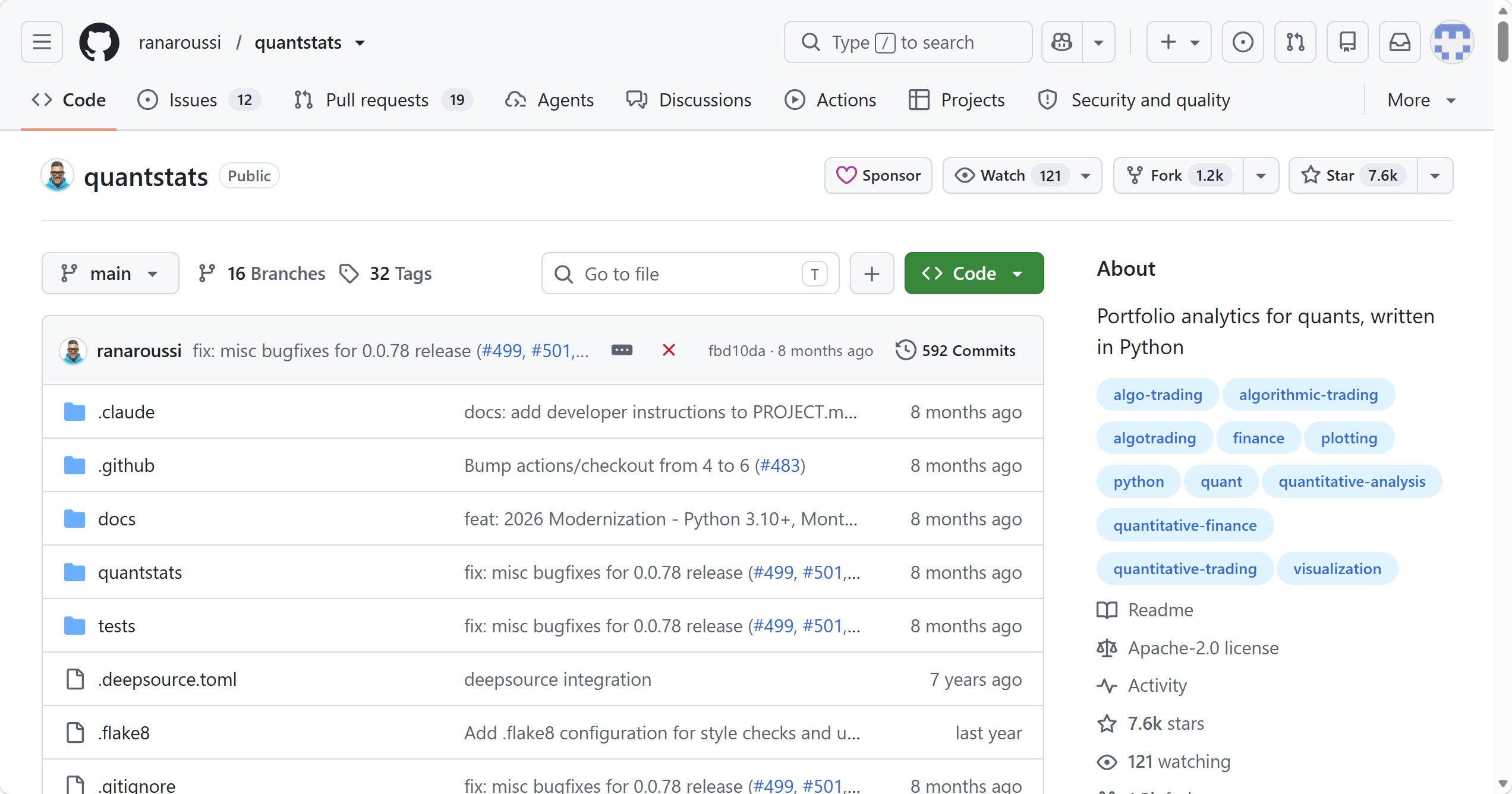Screen dimensions: 1512x794
Task: Expand Fork options dropdown arrow
Action: (1261, 175)
